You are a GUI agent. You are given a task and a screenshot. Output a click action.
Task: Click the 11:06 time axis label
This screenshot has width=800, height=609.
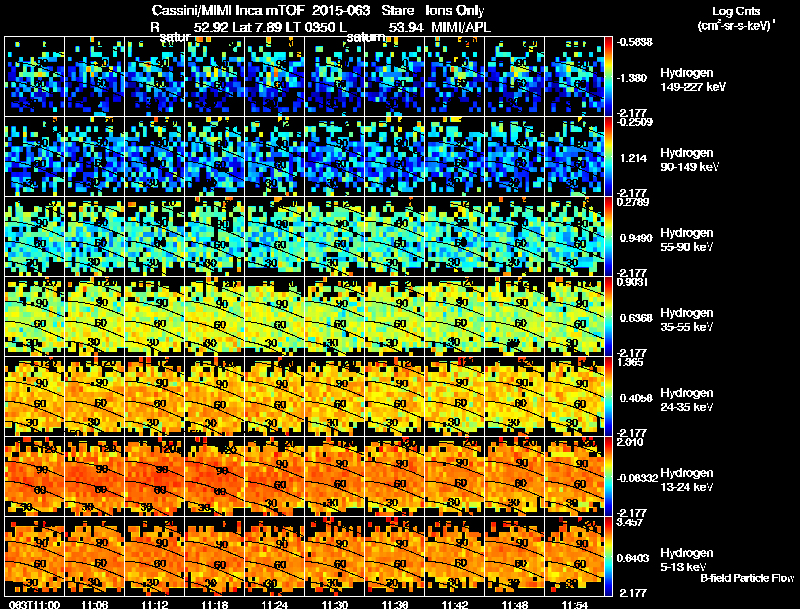(94, 605)
